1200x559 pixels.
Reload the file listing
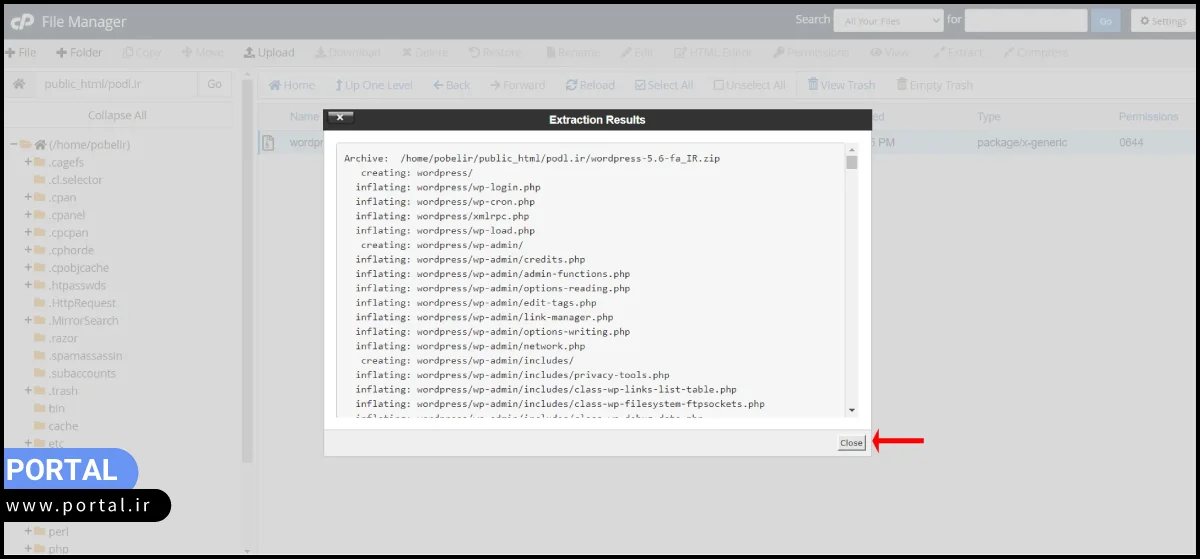590,85
